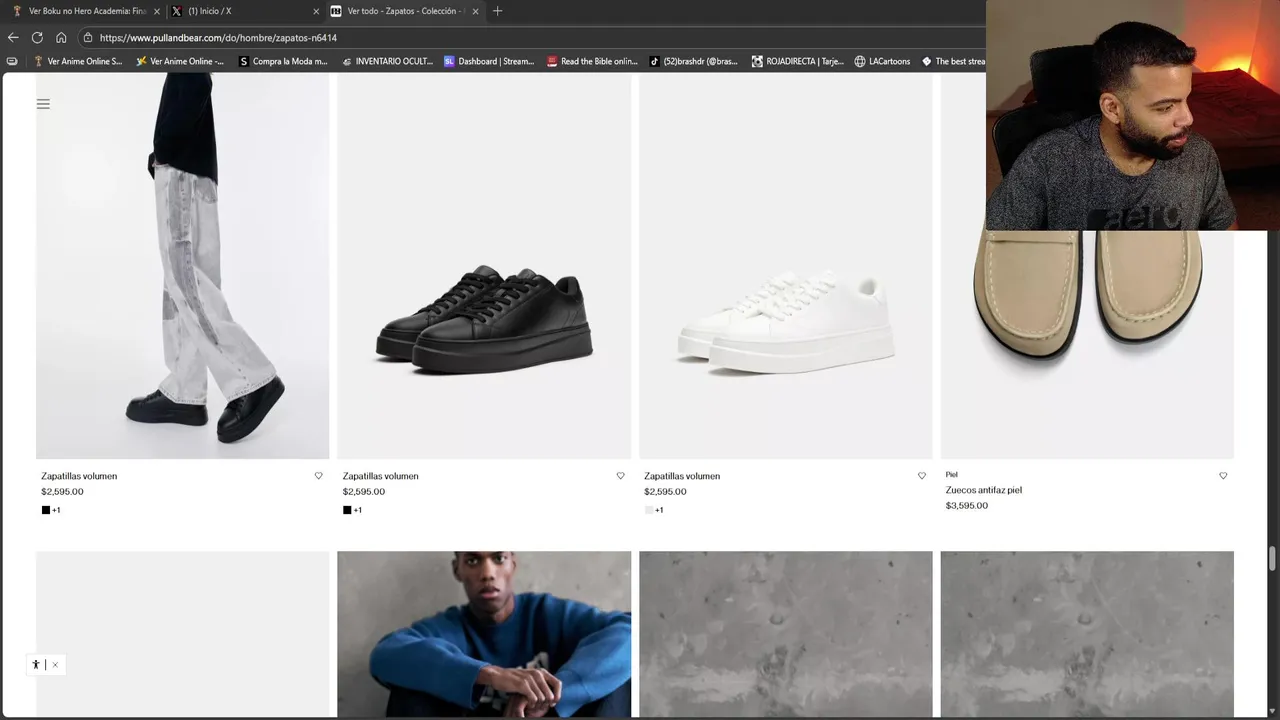Open The best strea... bookmark

953,61
